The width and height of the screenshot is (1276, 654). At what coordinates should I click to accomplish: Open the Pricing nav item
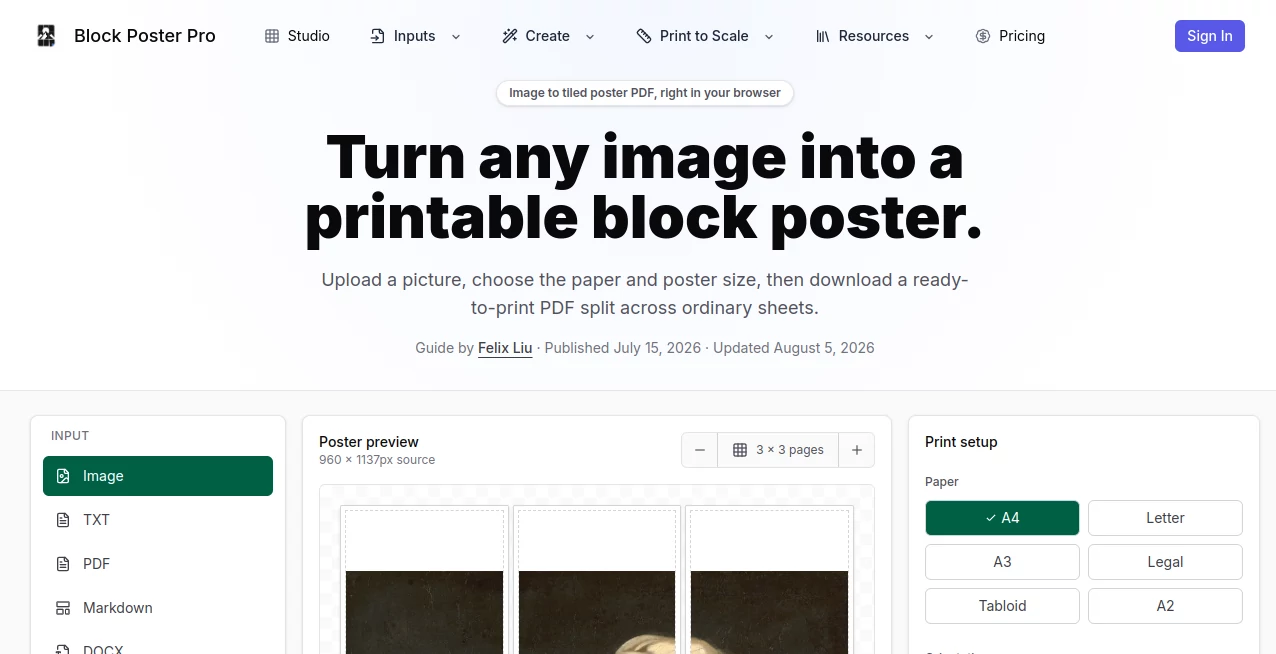click(1010, 36)
